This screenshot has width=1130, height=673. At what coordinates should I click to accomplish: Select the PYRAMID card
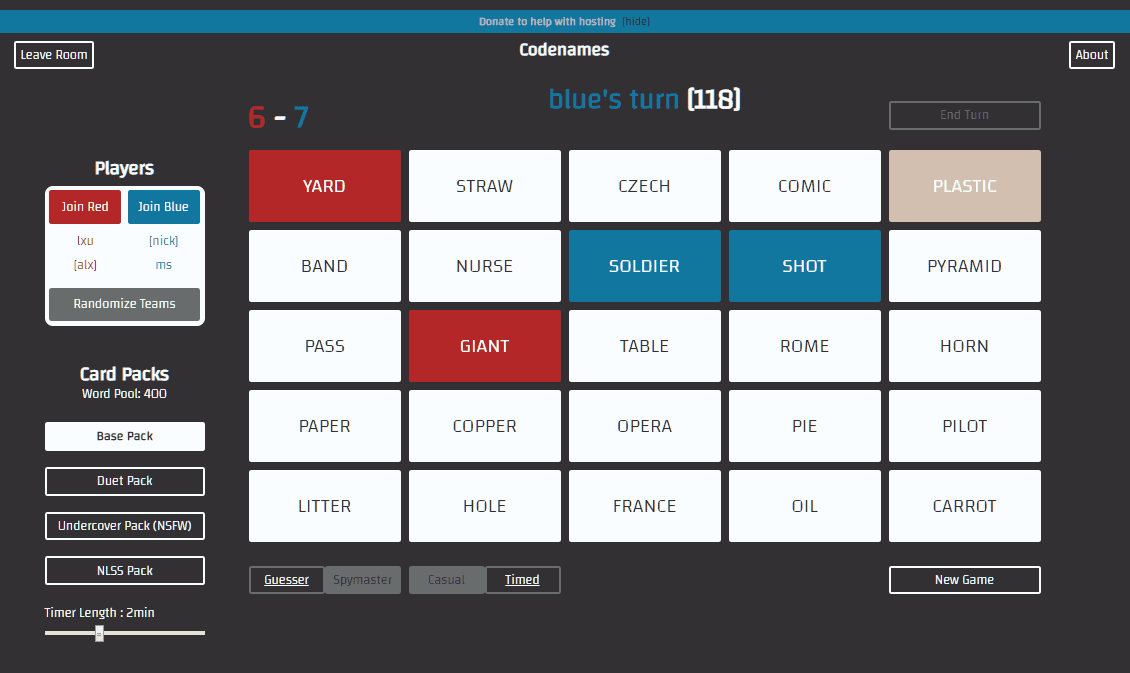tap(964, 266)
